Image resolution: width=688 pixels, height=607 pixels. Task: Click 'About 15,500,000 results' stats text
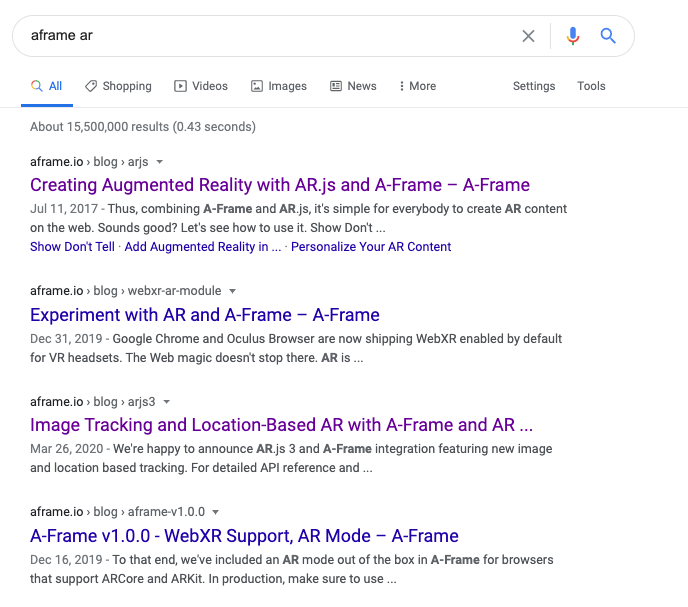point(143,127)
